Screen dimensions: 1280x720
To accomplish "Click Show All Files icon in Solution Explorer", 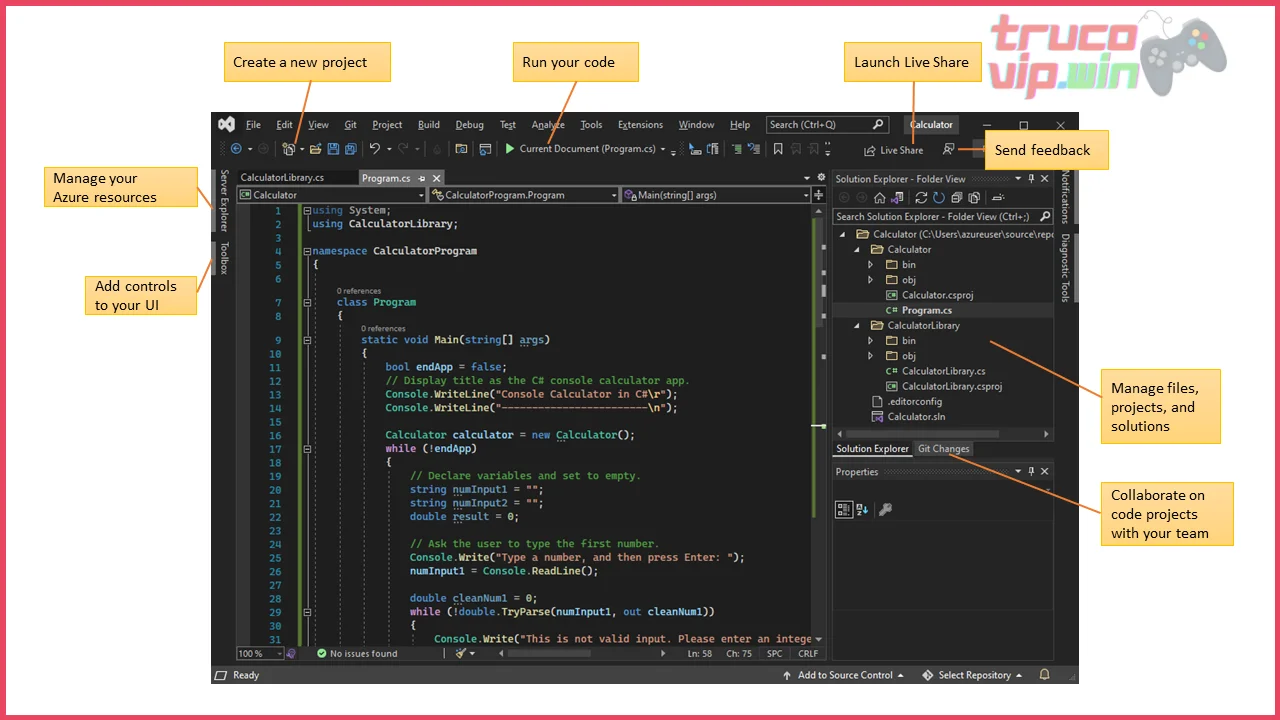I will 974,198.
